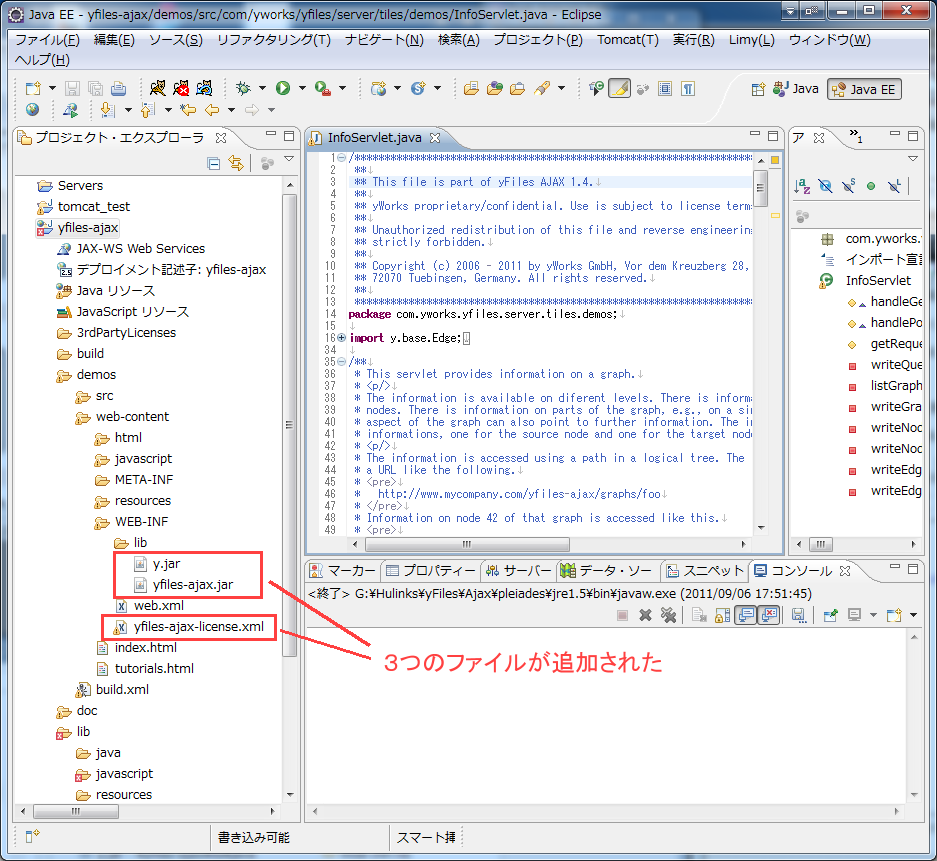Image resolution: width=937 pixels, height=861 pixels.
Task: Click the Debug bug icon in toolbar
Action: coord(243,88)
